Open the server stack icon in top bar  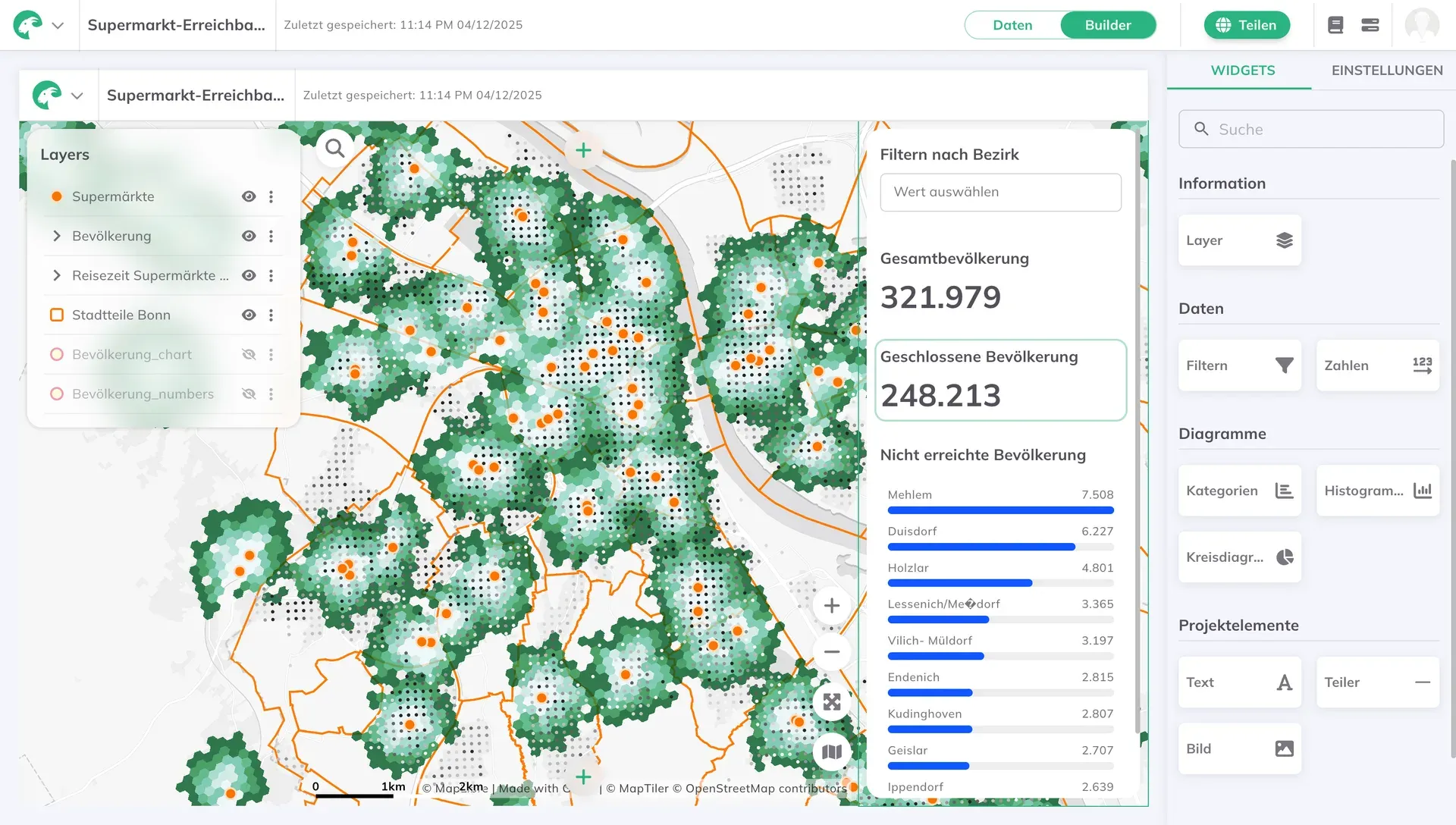click(x=1370, y=25)
